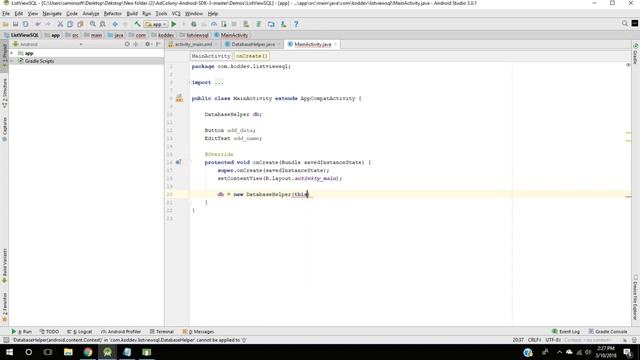The width and height of the screenshot is (640, 360).
Task: Open the UTF-8 encoding selector
Action: (553, 340)
